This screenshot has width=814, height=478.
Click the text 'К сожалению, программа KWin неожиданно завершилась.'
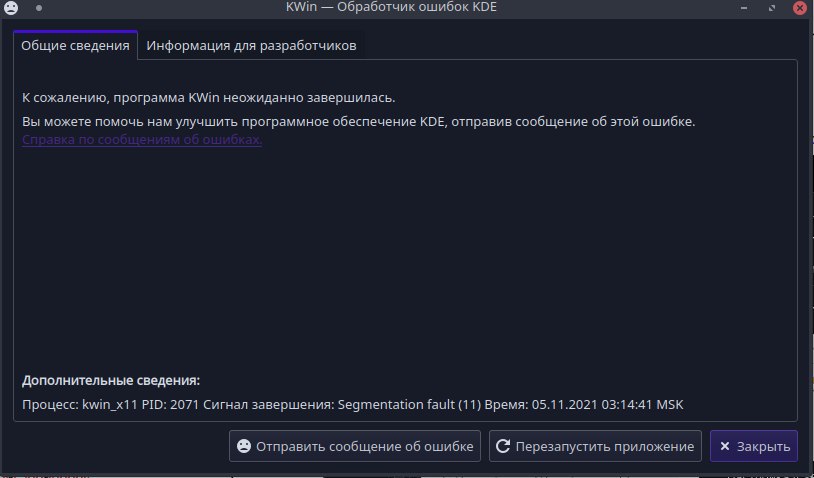(x=209, y=98)
